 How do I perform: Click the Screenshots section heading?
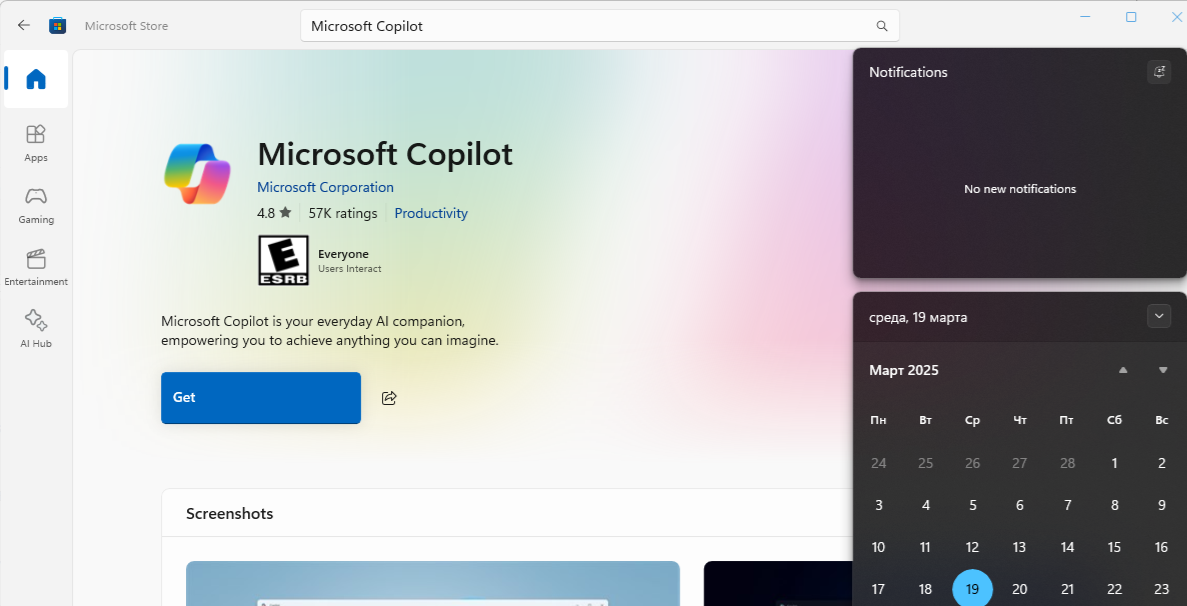tap(229, 514)
